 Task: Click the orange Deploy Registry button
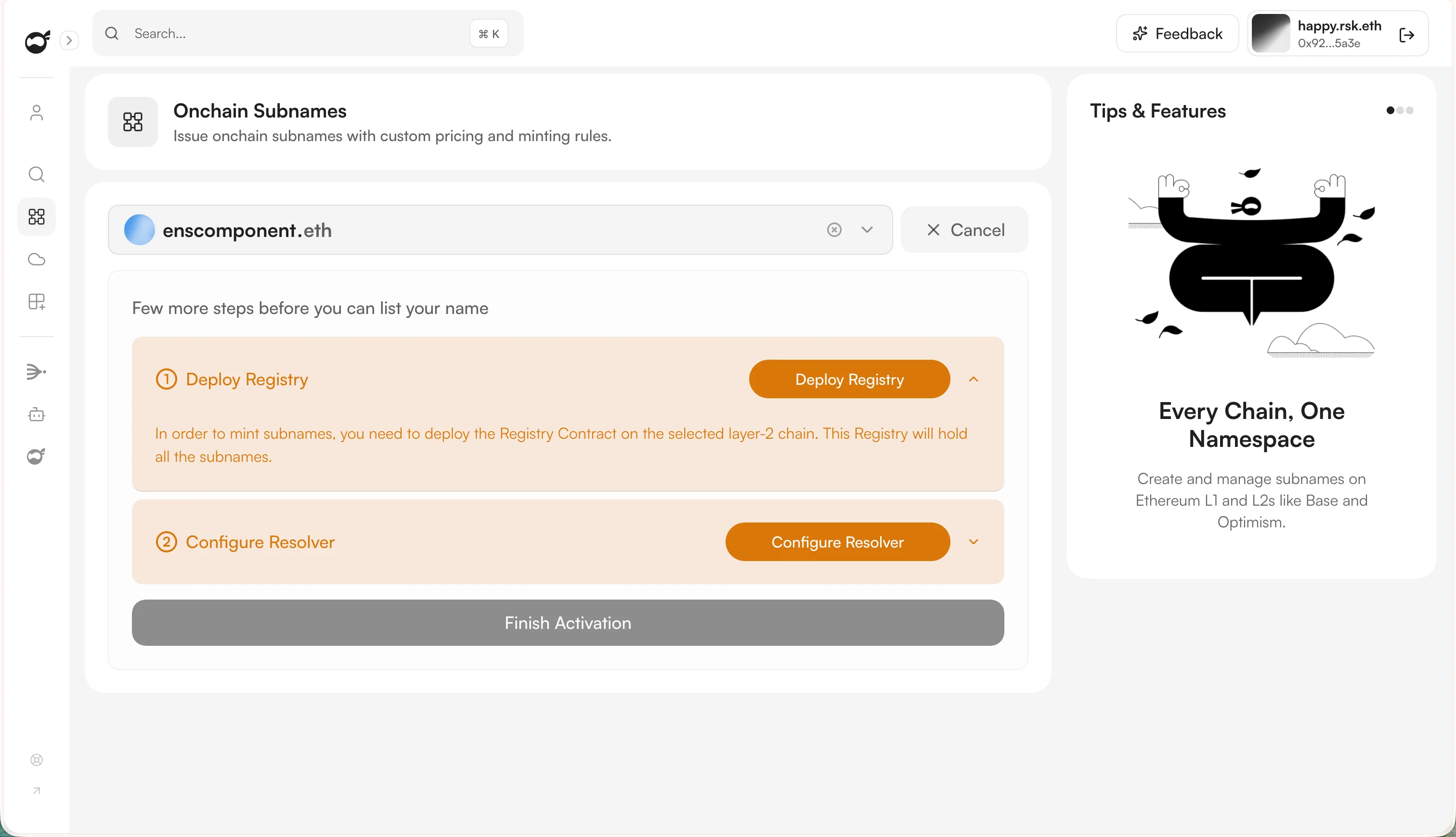(x=849, y=379)
